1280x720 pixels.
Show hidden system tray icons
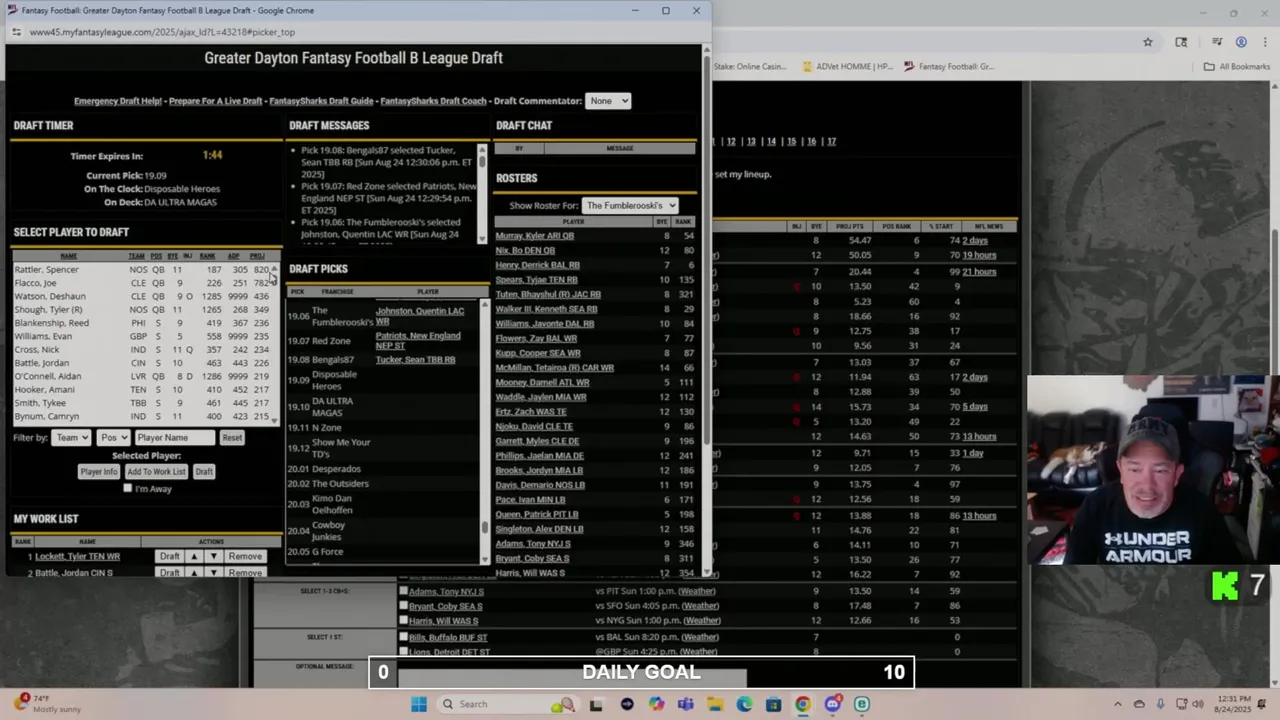pyautogui.click(x=1118, y=704)
